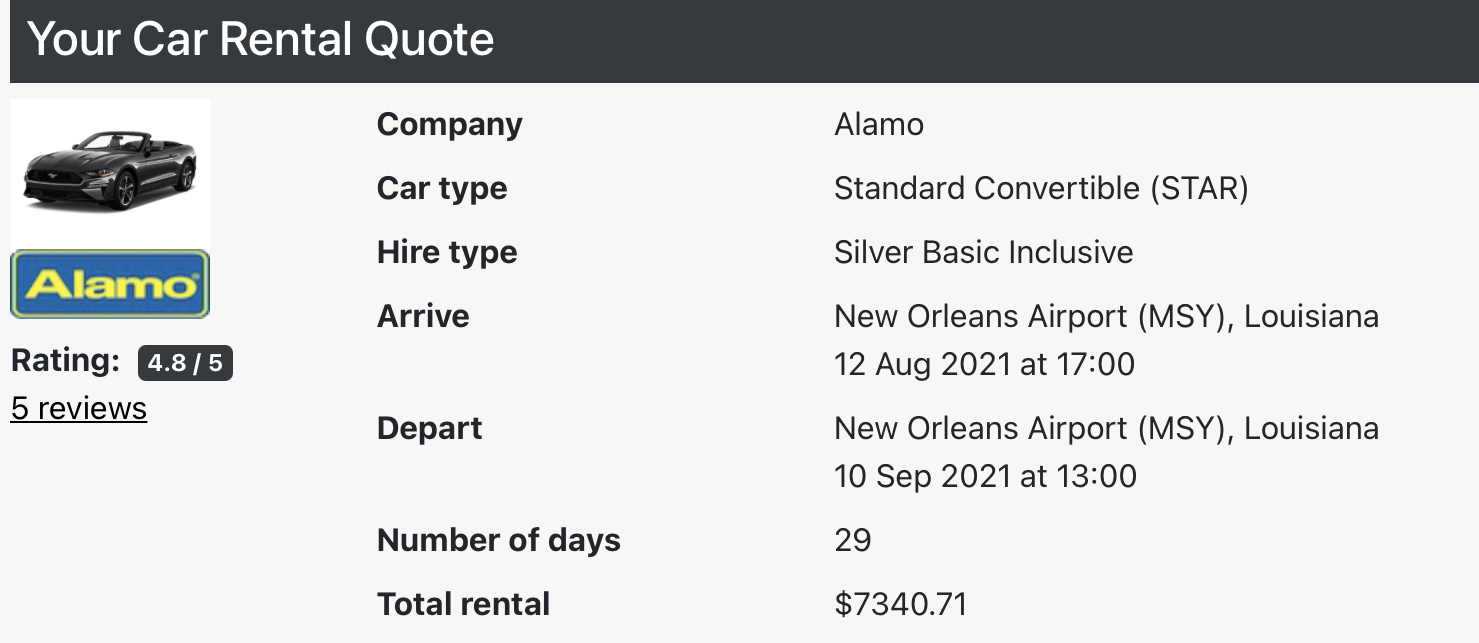Screen dimensions: 1479x643
Task: Click the Your Car Rental Quote header
Action: click(x=261, y=40)
